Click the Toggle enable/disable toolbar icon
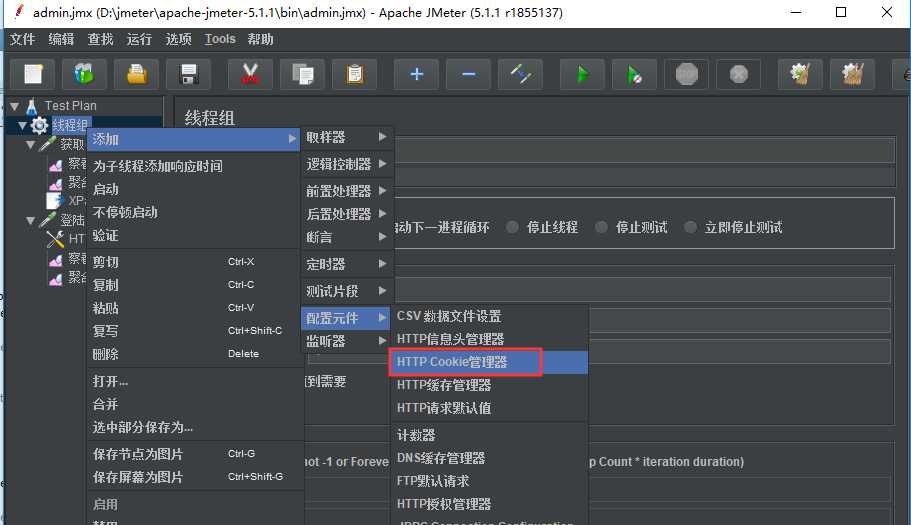The height and width of the screenshot is (525, 911). point(521,74)
